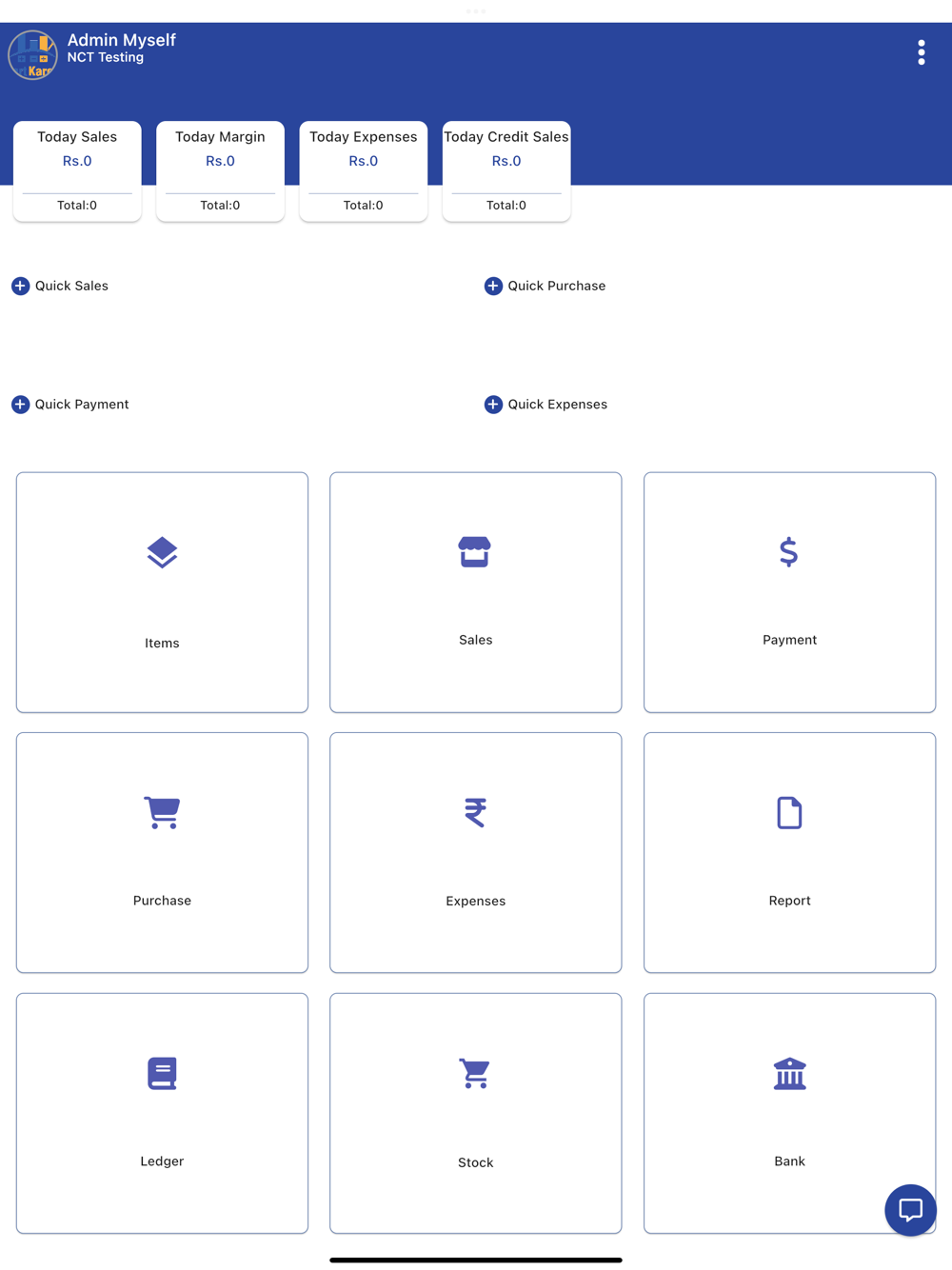Open the Bank tile label
The width and height of the screenshot is (952, 1270).
click(789, 1161)
